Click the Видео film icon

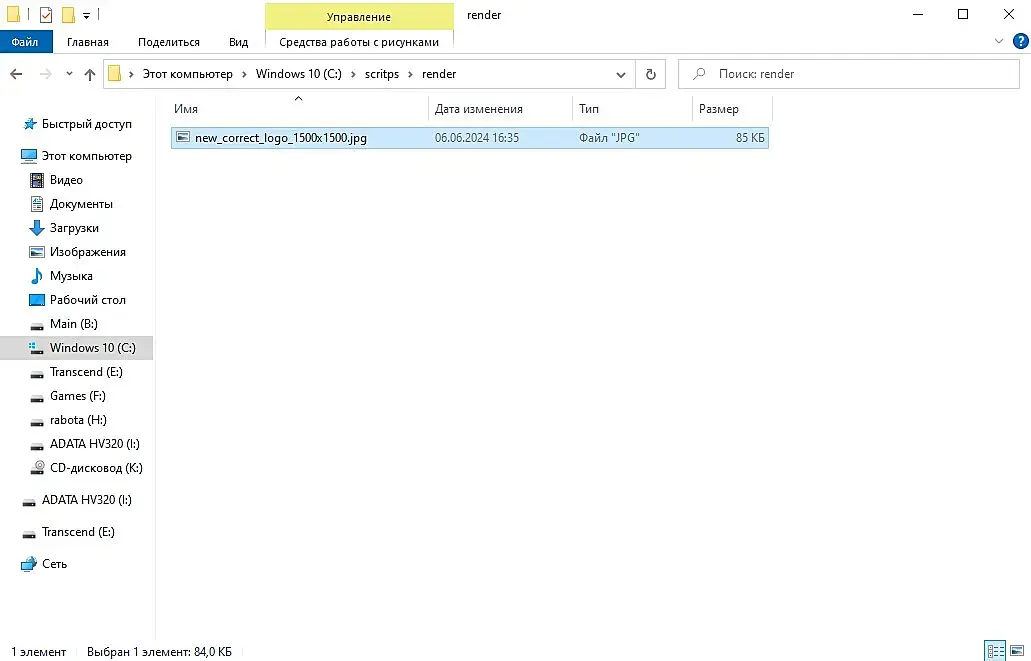(x=37, y=180)
